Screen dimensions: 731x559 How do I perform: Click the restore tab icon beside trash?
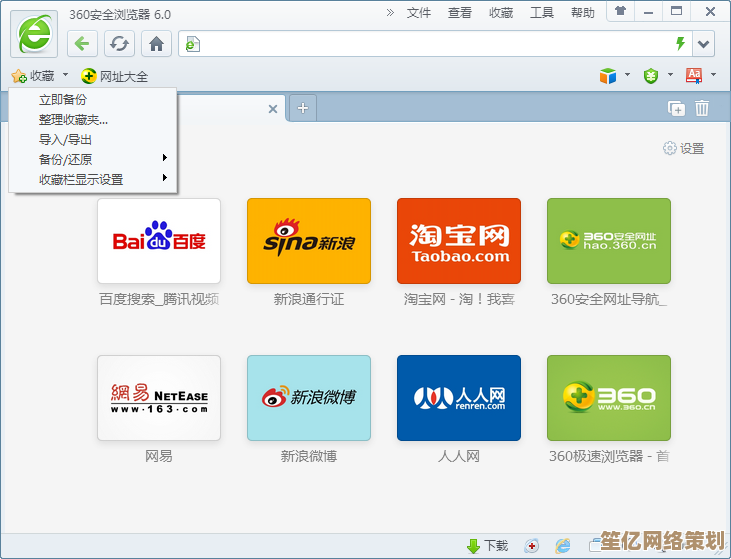(x=677, y=108)
